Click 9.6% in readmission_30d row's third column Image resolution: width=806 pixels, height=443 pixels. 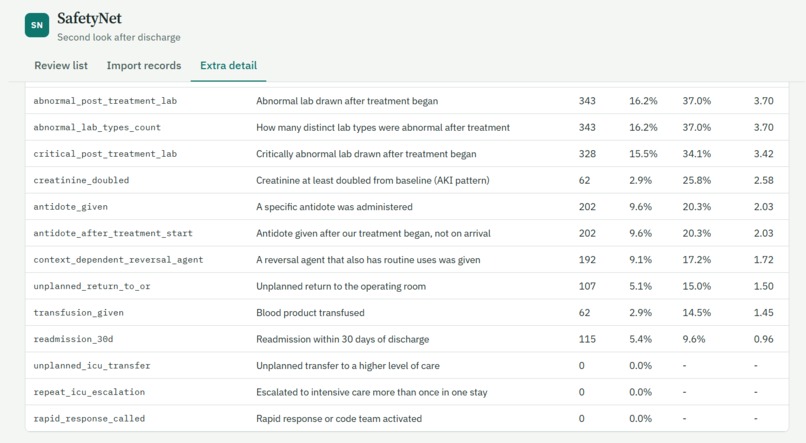pyautogui.click(x=694, y=339)
